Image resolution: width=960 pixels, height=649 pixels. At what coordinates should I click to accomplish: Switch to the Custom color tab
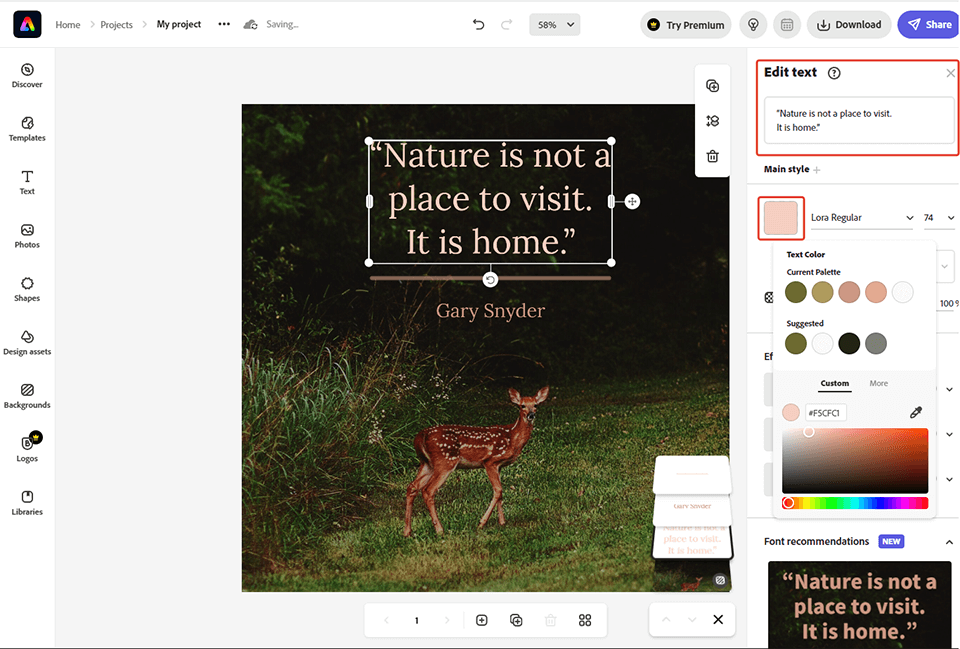pyautogui.click(x=834, y=383)
